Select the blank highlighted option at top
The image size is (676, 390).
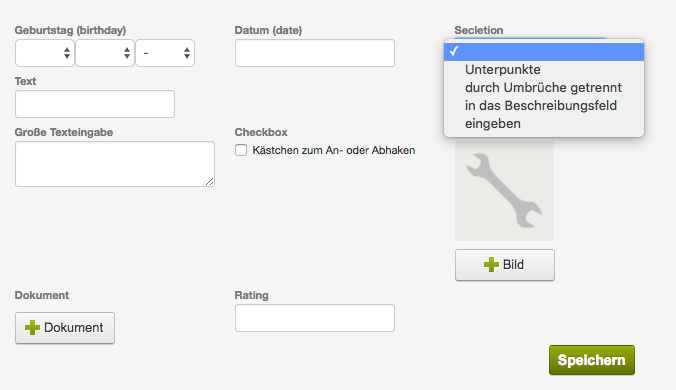tap(544, 51)
